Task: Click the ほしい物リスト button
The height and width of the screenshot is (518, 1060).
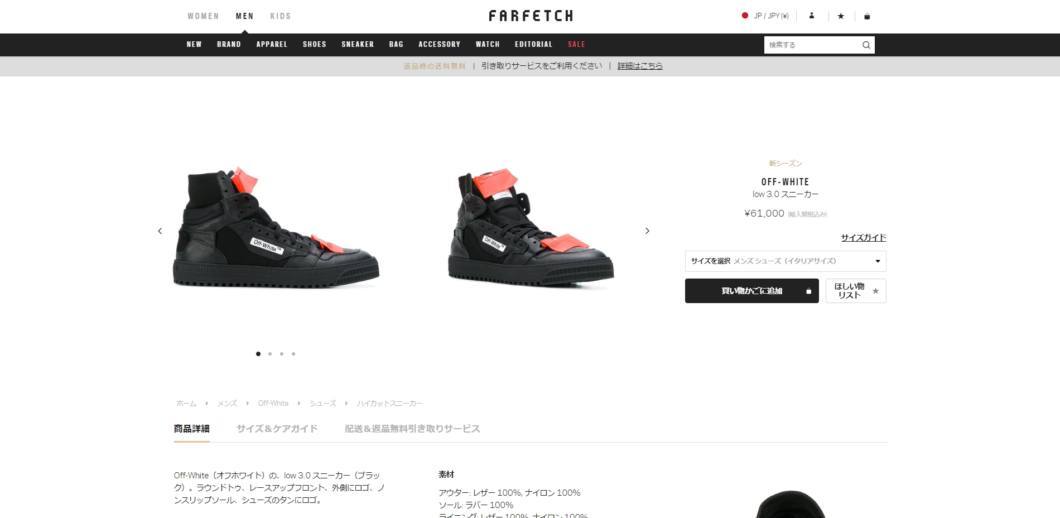Action: 856,291
